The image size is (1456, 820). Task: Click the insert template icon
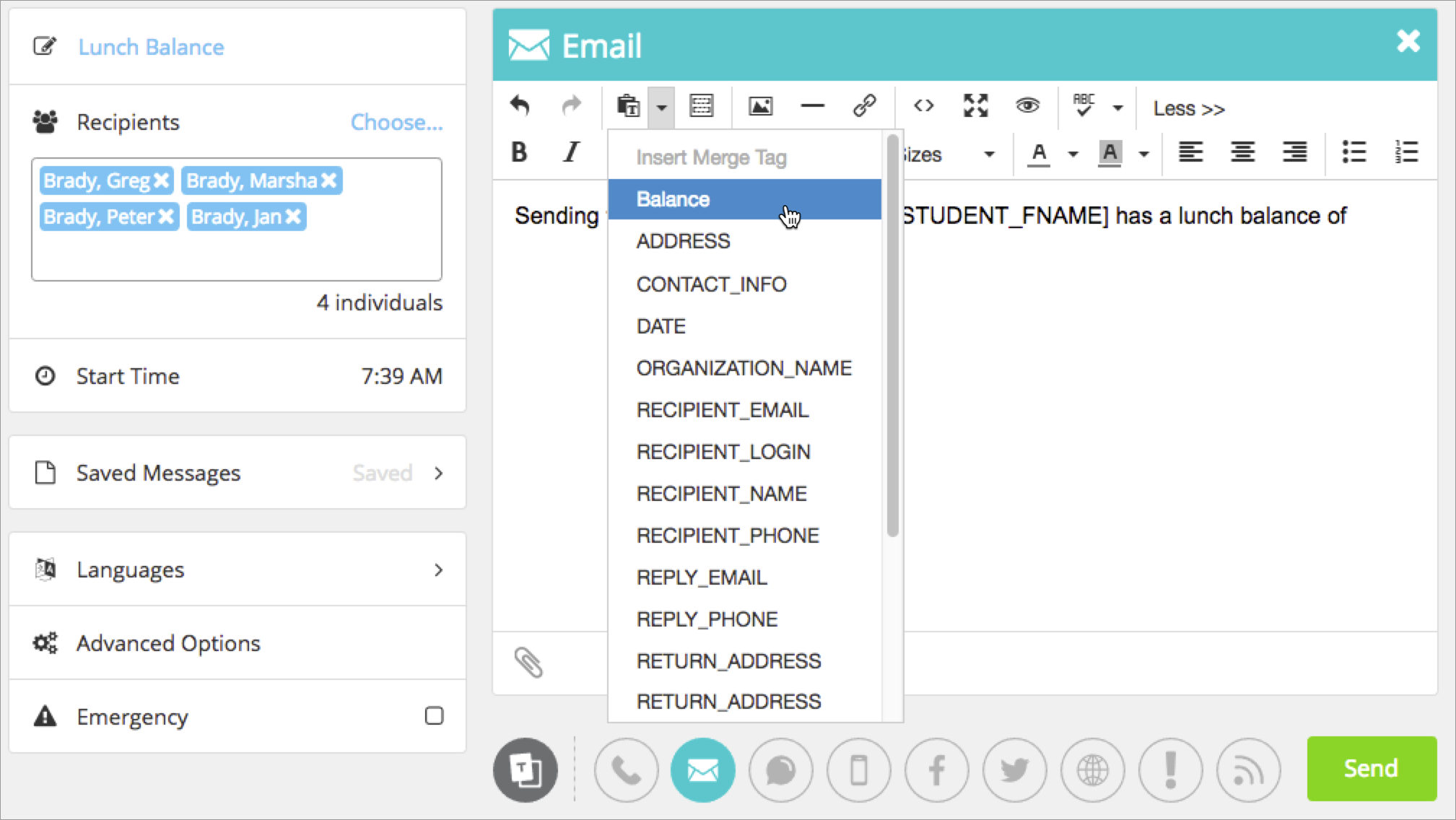(701, 106)
